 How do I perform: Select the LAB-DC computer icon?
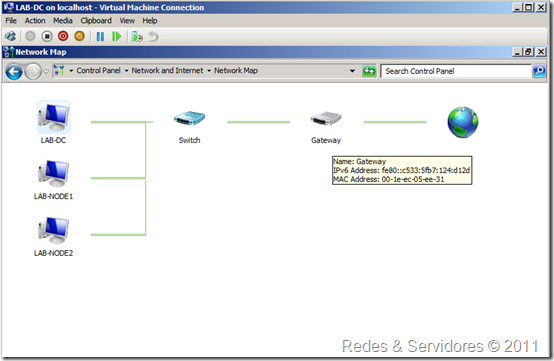(x=54, y=117)
